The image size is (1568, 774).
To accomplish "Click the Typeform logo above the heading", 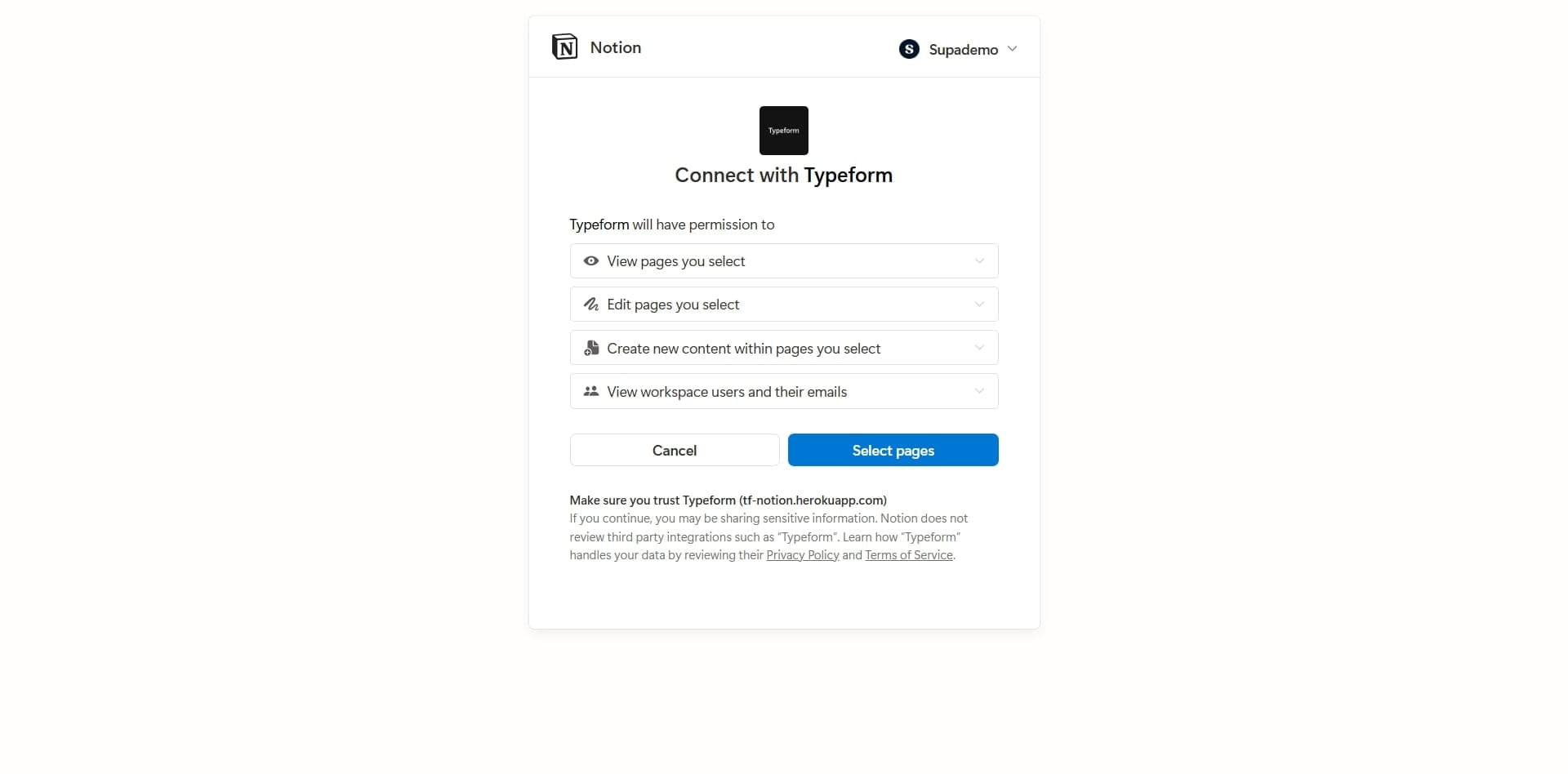I will pyautogui.click(x=783, y=130).
